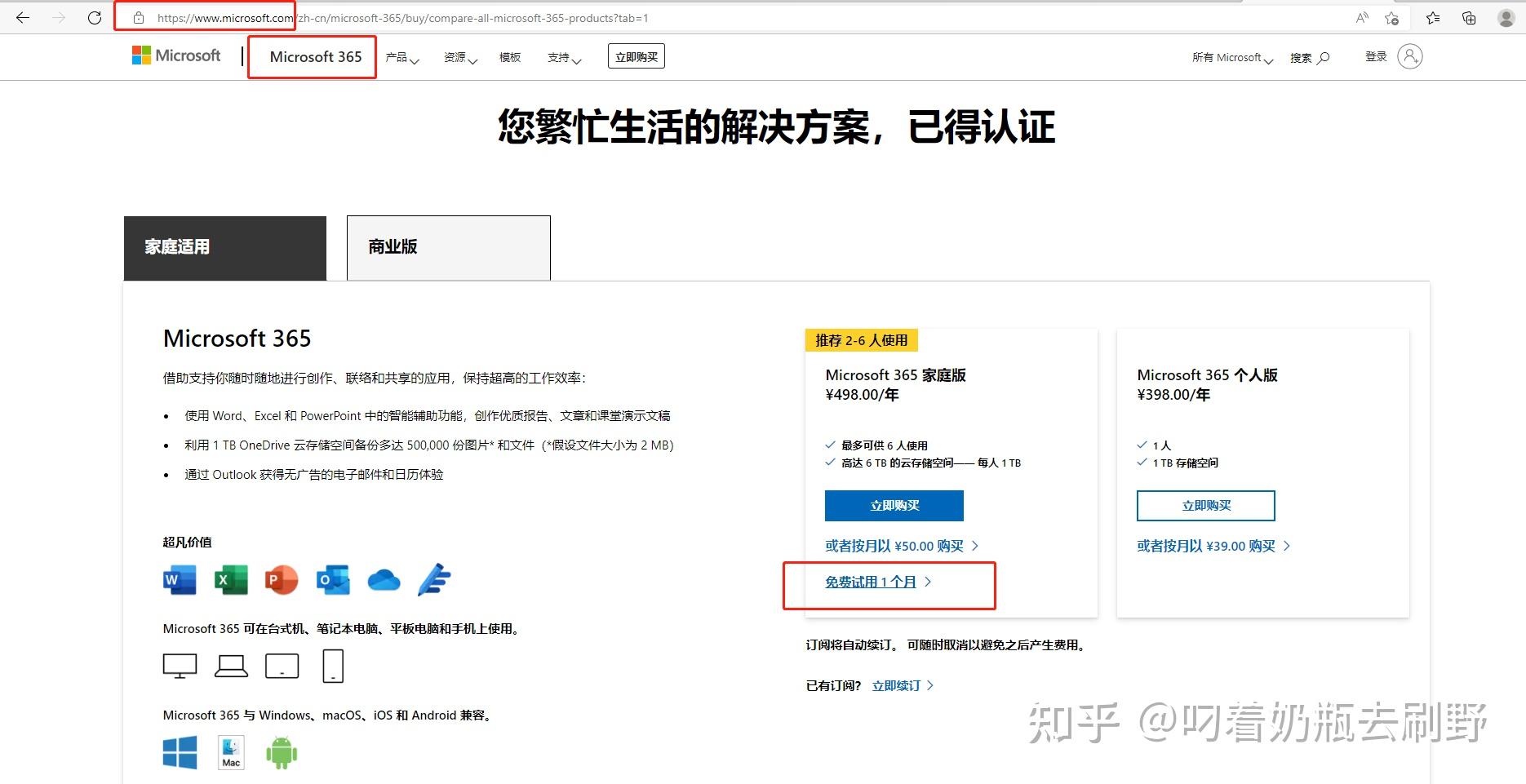This screenshot has height=784, width=1526.
Task: Click the tablet device icon
Action: coord(282,666)
